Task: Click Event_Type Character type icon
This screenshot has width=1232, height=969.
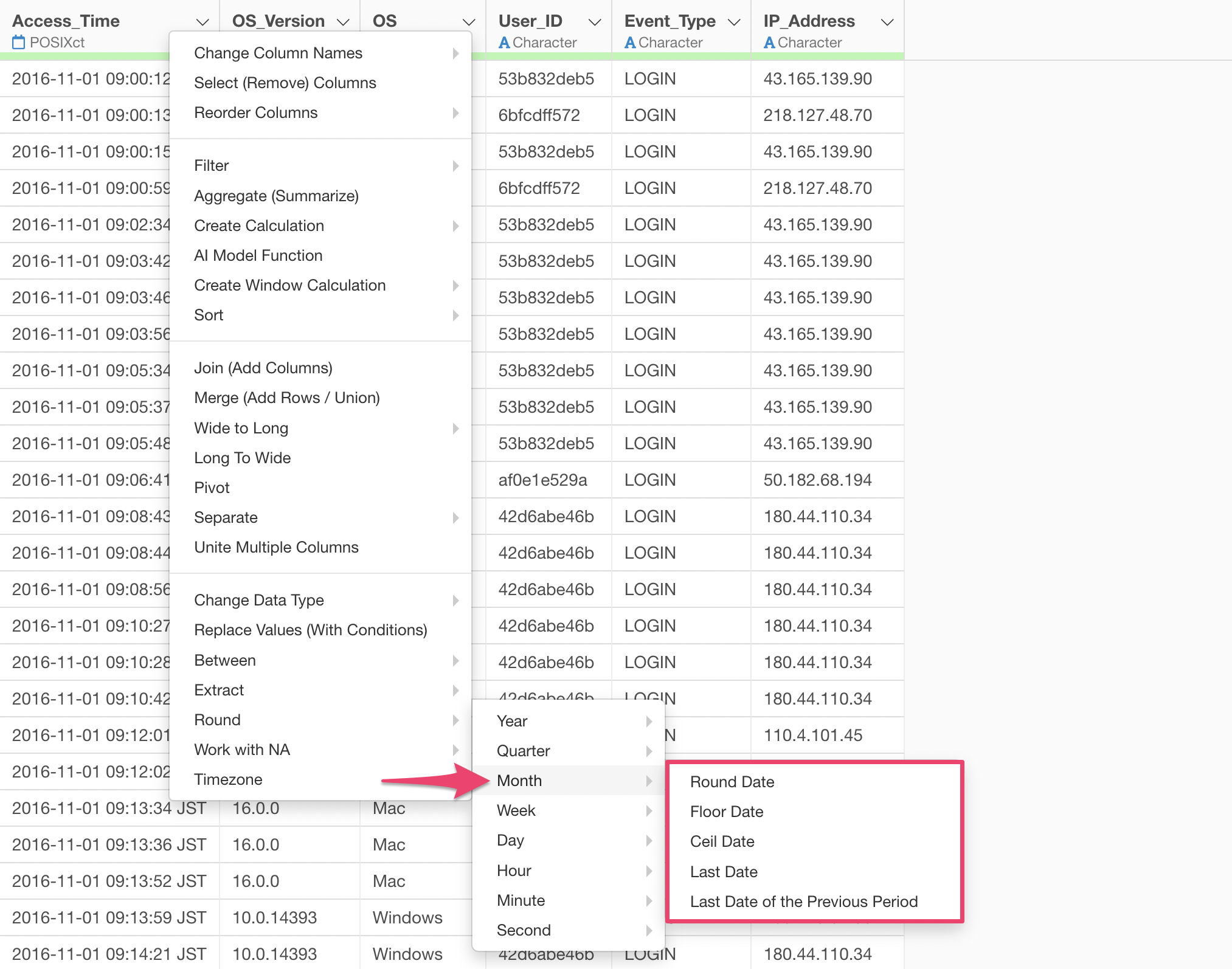Action: click(x=630, y=43)
